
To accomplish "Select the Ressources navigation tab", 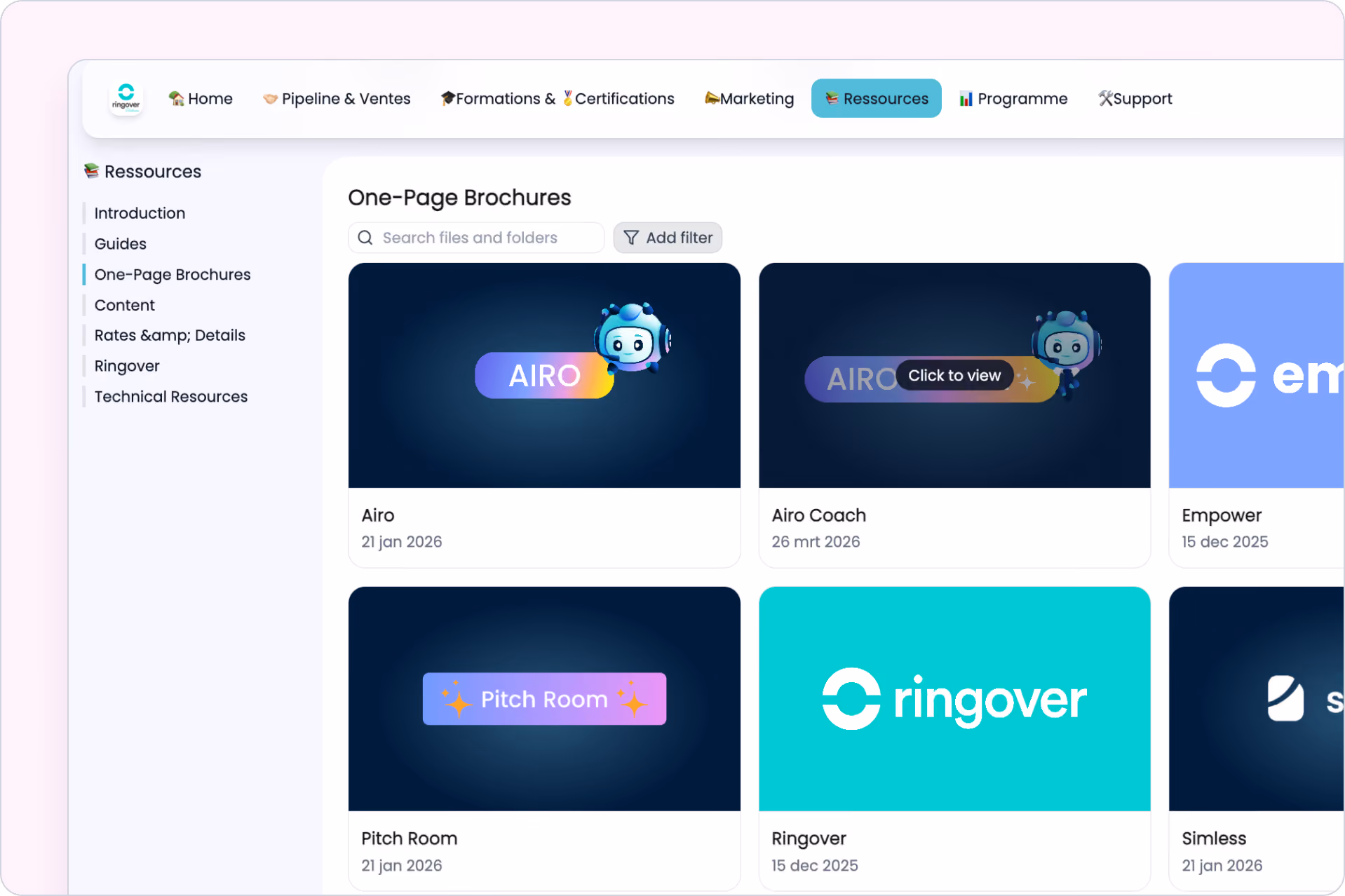I will (877, 99).
